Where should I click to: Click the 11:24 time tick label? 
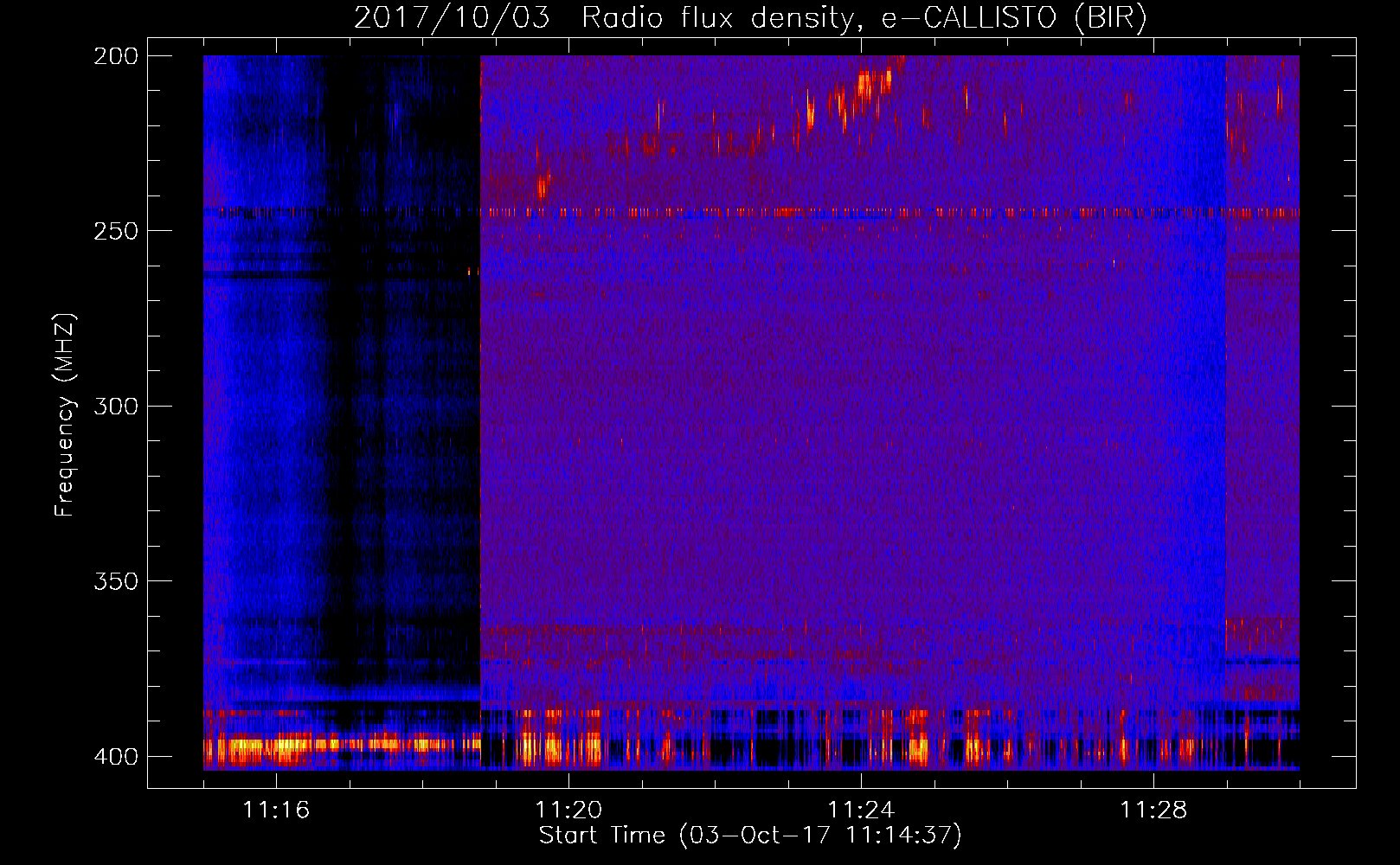click(x=861, y=810)
